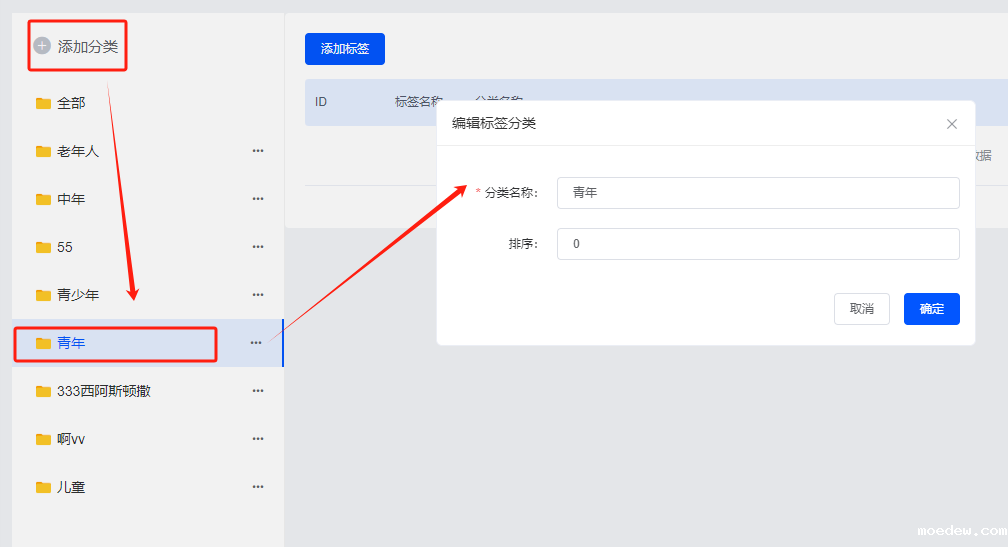
Task: Cancel editing with the 取消 button
Action: (x=861, y=309)
